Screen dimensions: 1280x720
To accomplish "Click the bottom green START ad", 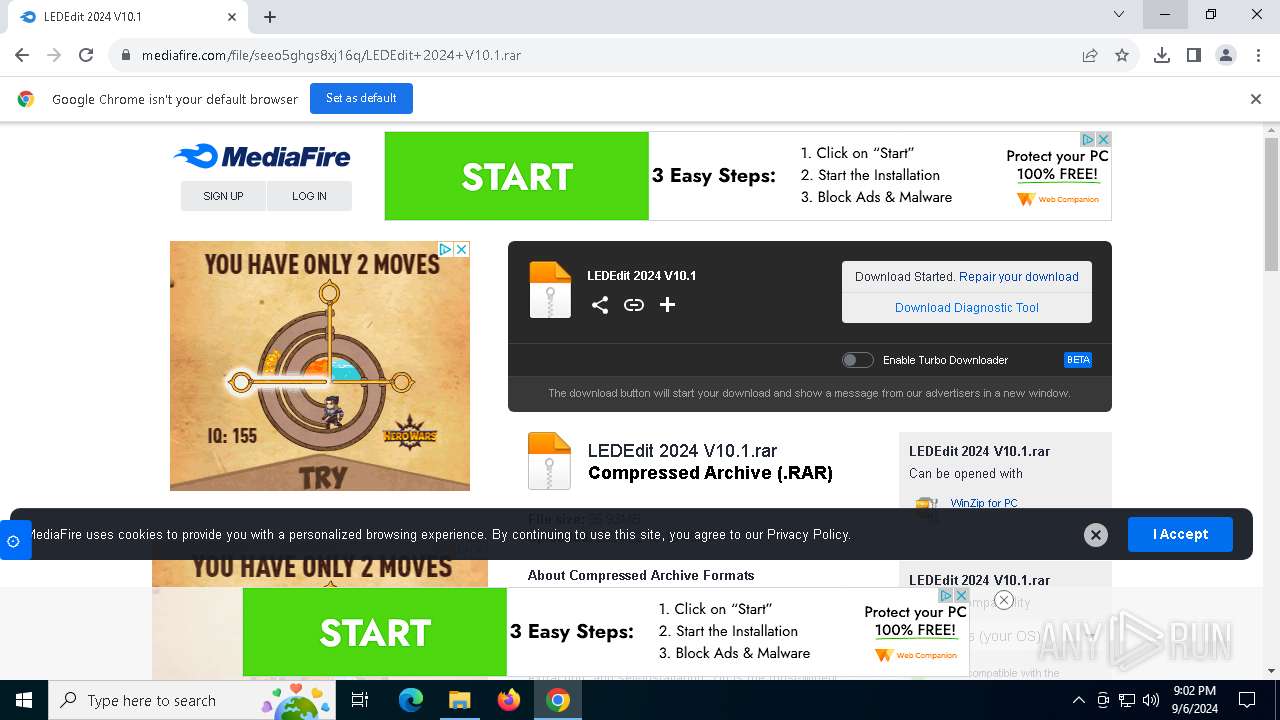I will (375, 632).
